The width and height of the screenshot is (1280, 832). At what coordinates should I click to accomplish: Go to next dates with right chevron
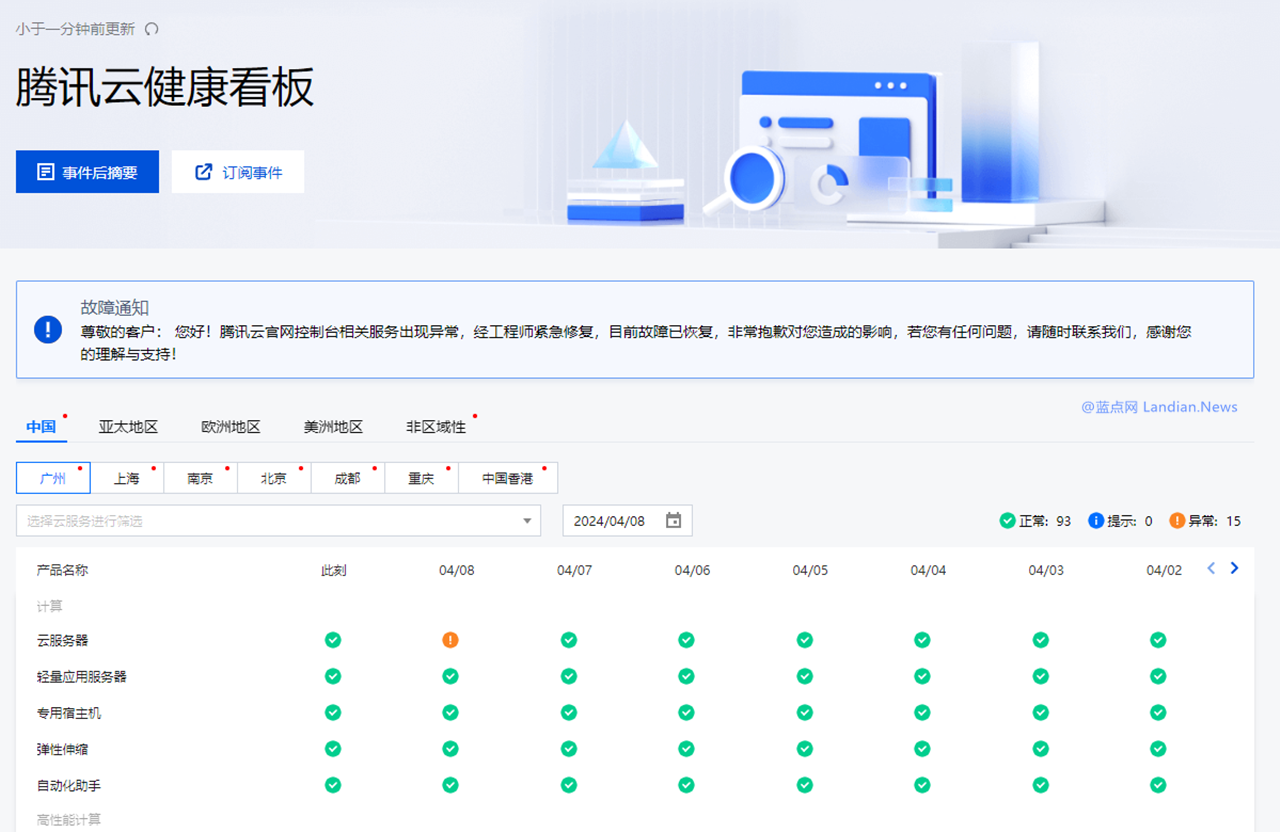pyautogui.click(x=1234, y=568)
